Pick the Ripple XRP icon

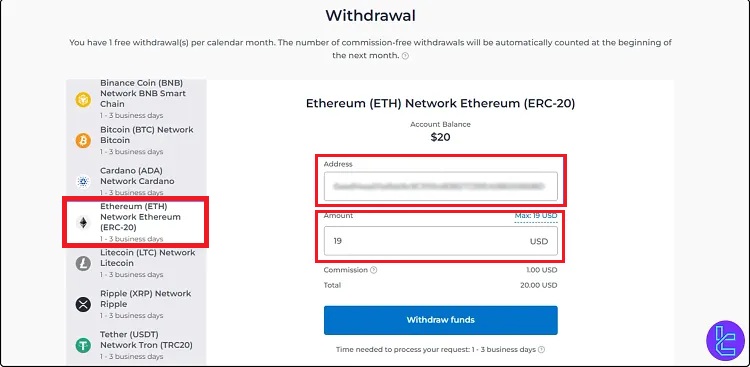tap(83, 304)
